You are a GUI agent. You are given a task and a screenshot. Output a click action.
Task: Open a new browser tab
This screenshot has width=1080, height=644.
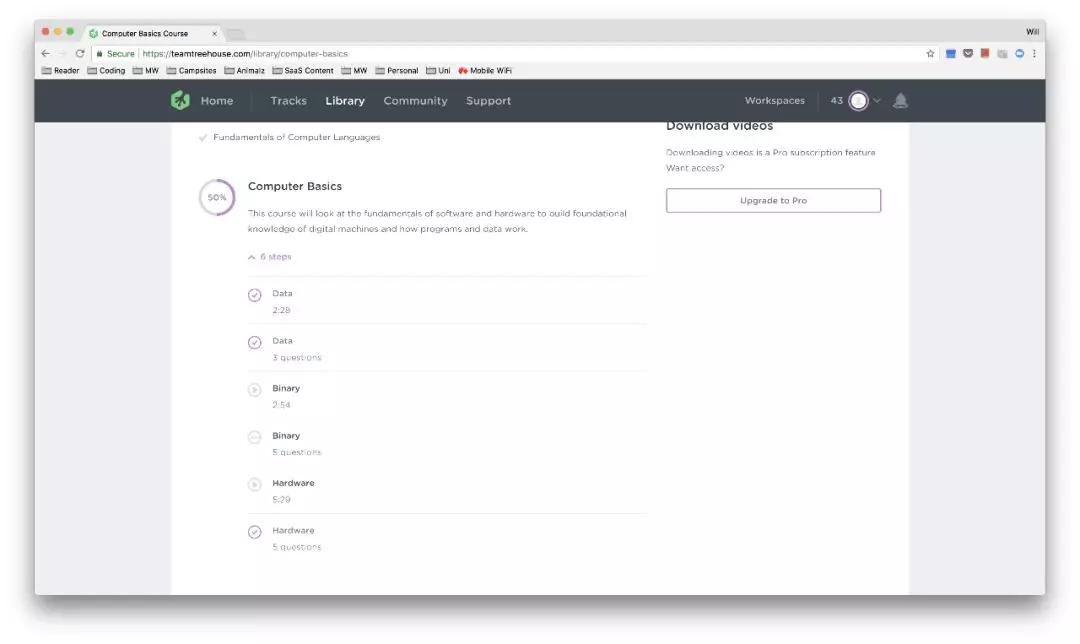pyautogui.click(x=236, y=34)
